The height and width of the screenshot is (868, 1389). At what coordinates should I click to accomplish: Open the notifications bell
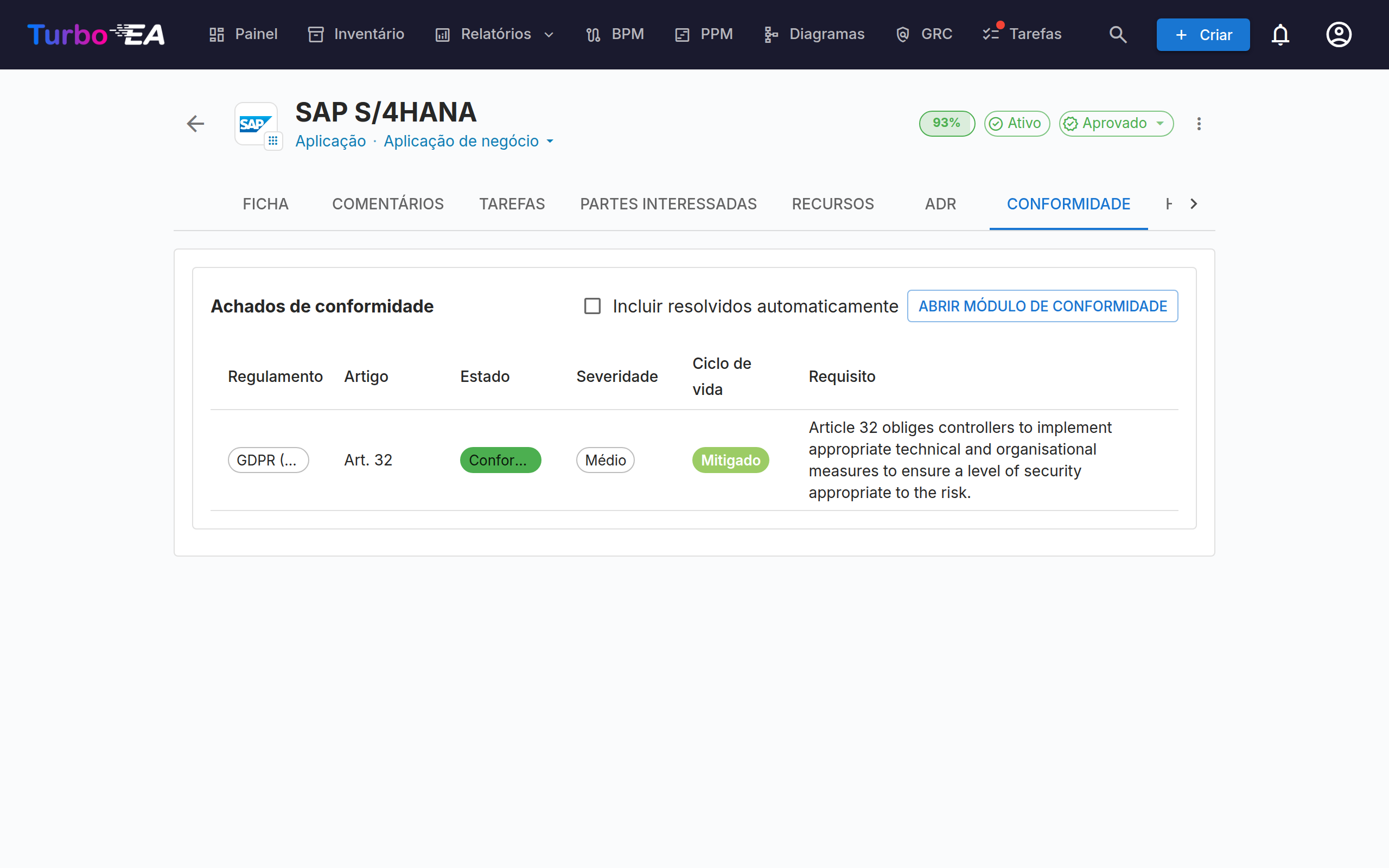tap(1280, 34)
